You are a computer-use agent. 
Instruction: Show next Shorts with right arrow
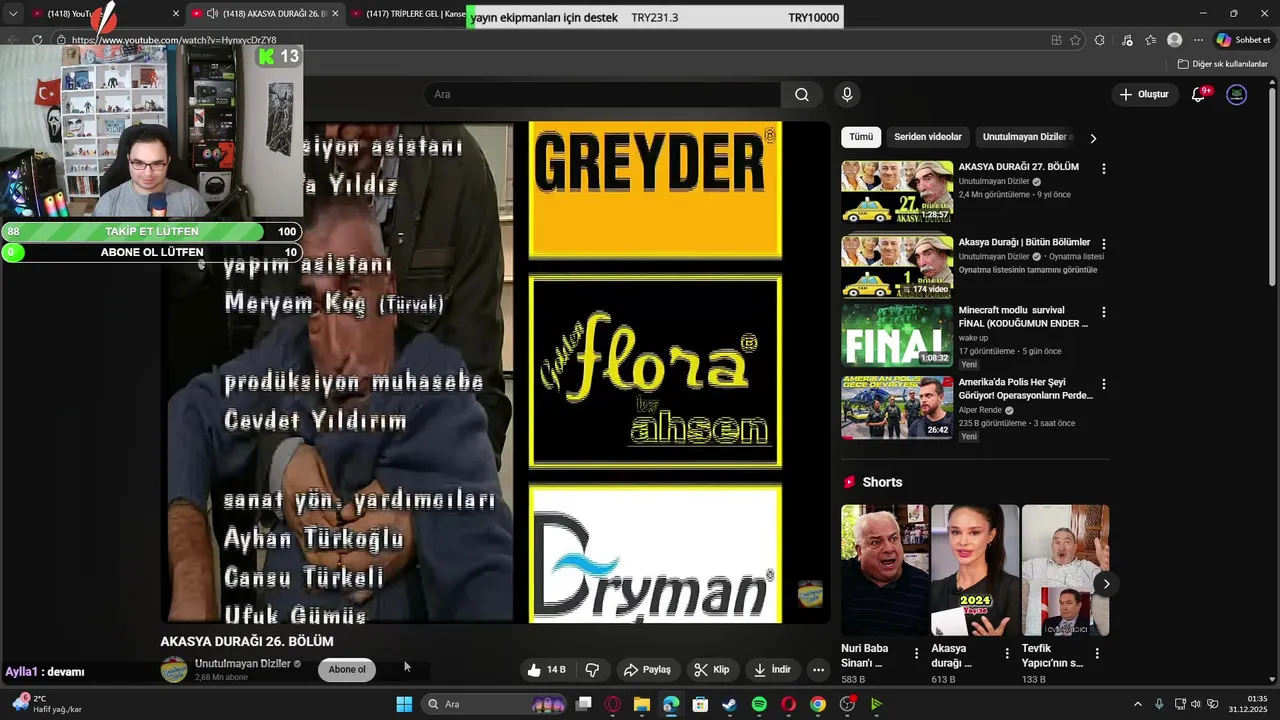pyautogui.click(x=1106, y=584)
